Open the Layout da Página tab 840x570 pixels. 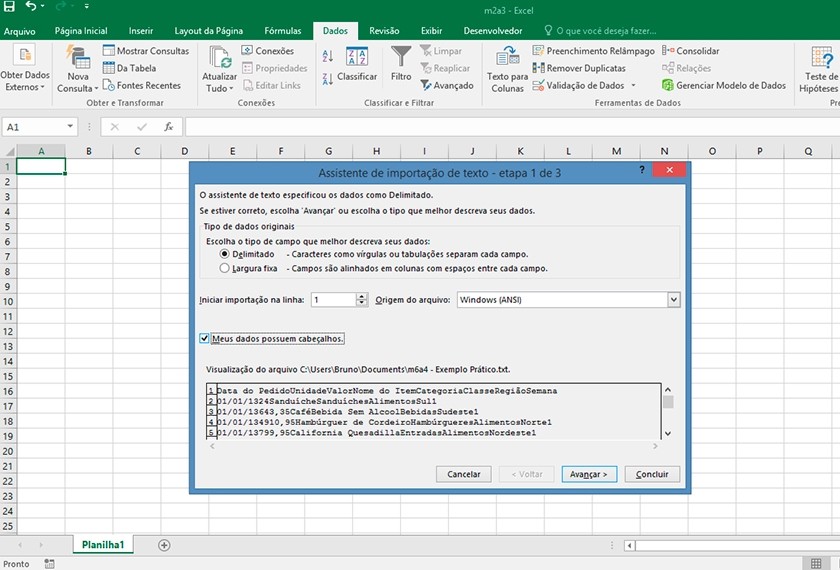point(208,31)
